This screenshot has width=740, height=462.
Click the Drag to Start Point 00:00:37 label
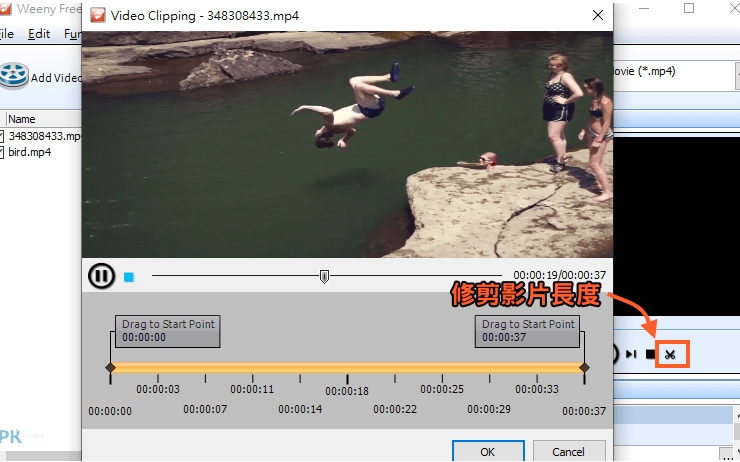pos(528,331)
